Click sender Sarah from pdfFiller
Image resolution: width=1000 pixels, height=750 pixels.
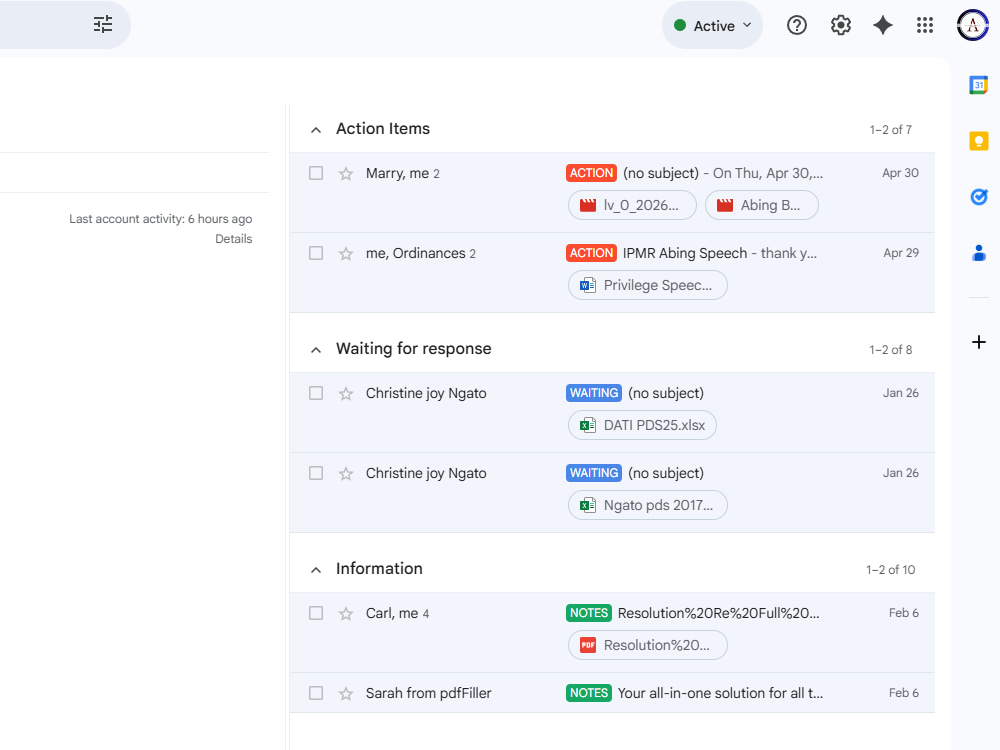[429, 693]
